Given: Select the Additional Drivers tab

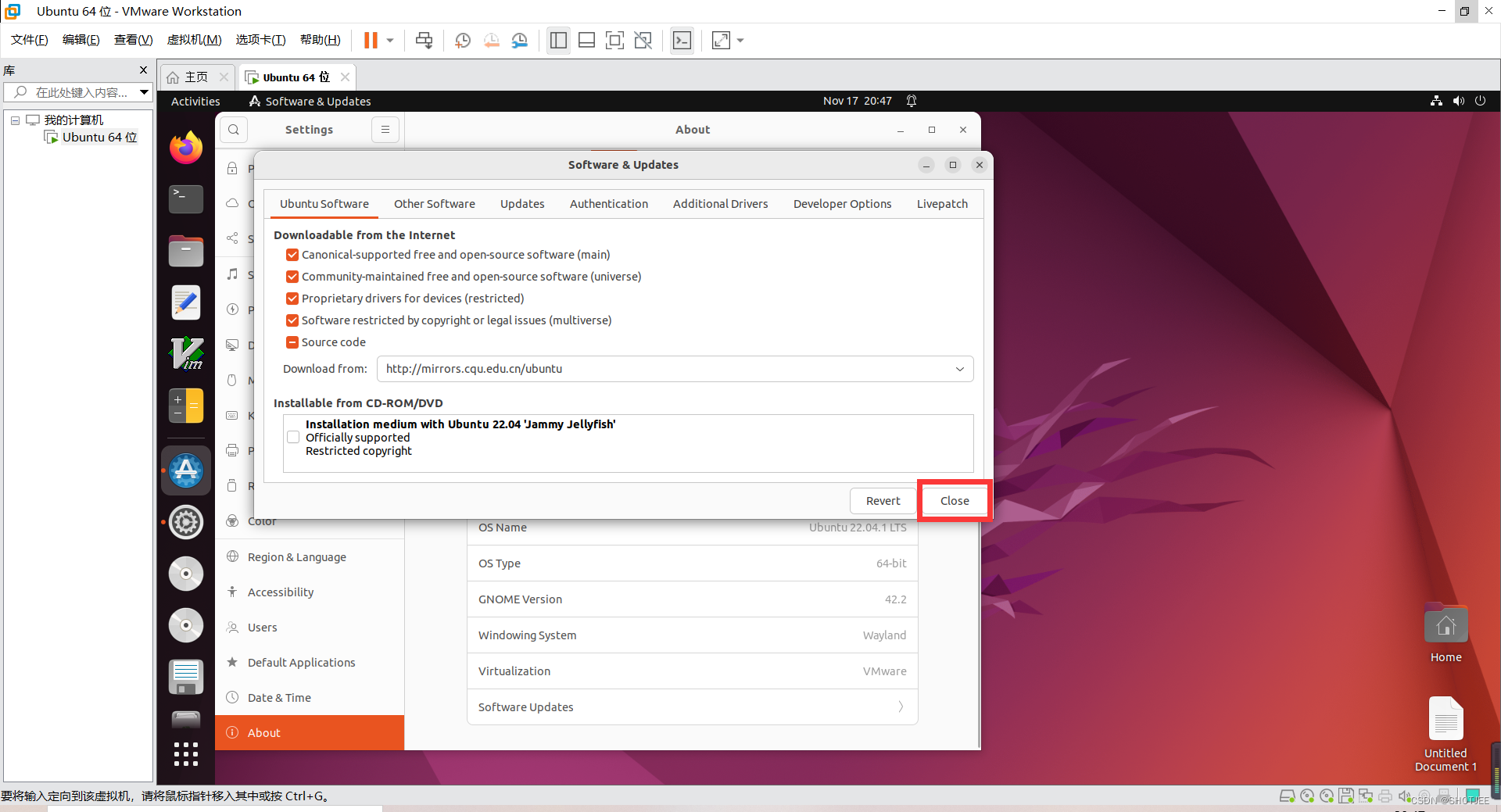Looking at the screenshot, I should click(x=720, y=204).
